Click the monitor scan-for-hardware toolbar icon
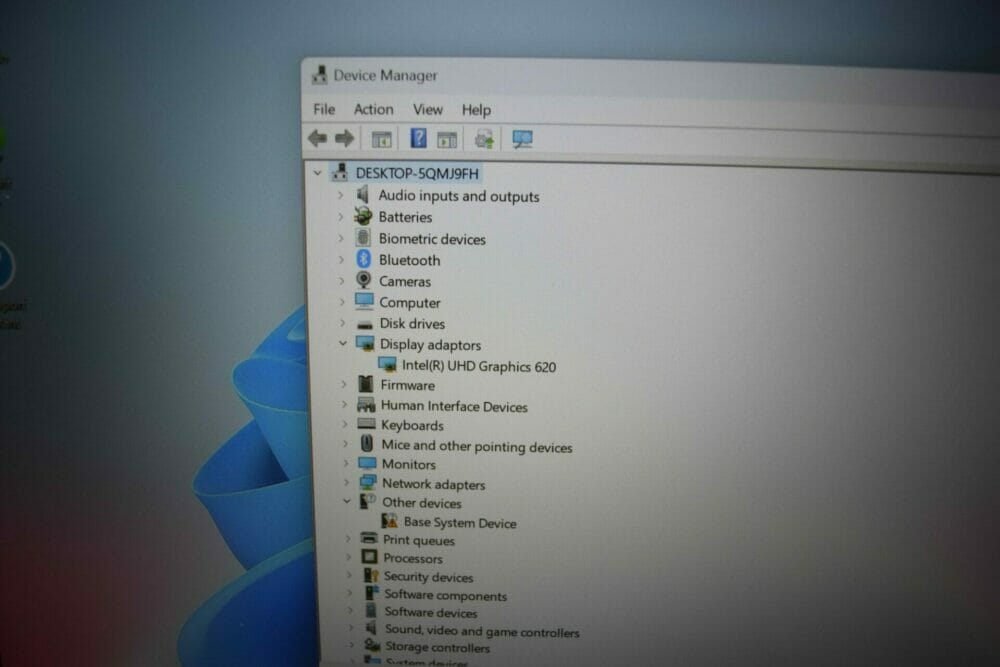1000x667 pixels. point(522,139)
